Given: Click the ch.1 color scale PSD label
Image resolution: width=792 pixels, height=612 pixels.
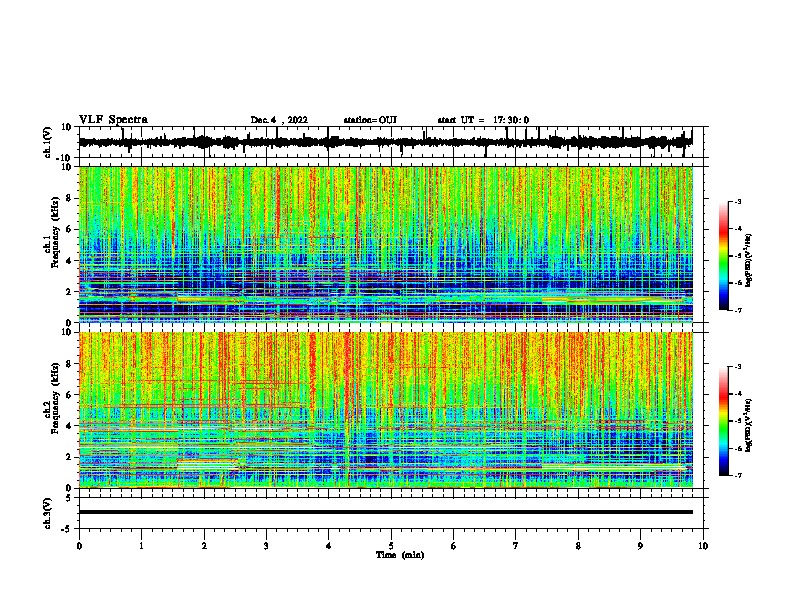Looking at the screenshot, I should 749,260.
